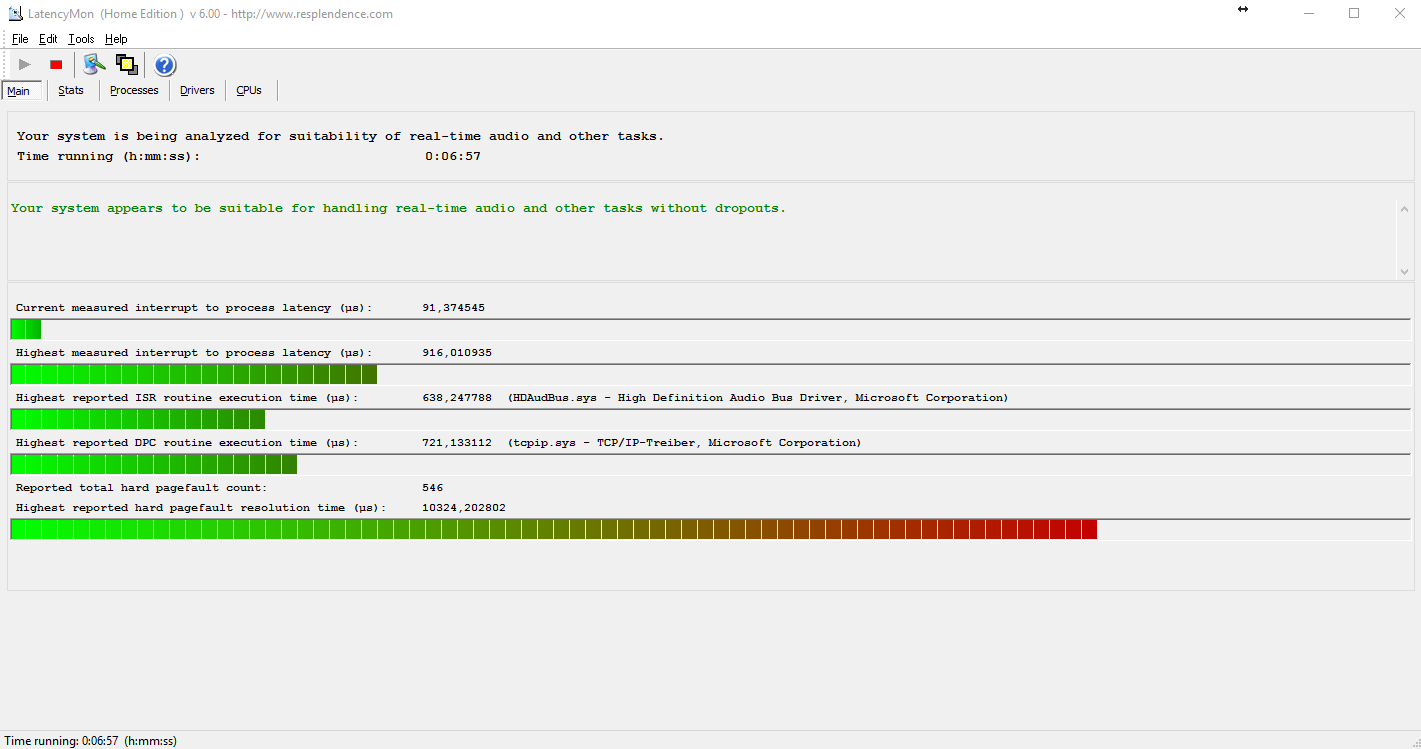Viewport: 1421px width, 749px height.
Task: Click the LatencyMon title bar app icon
Action: [16, 14]
